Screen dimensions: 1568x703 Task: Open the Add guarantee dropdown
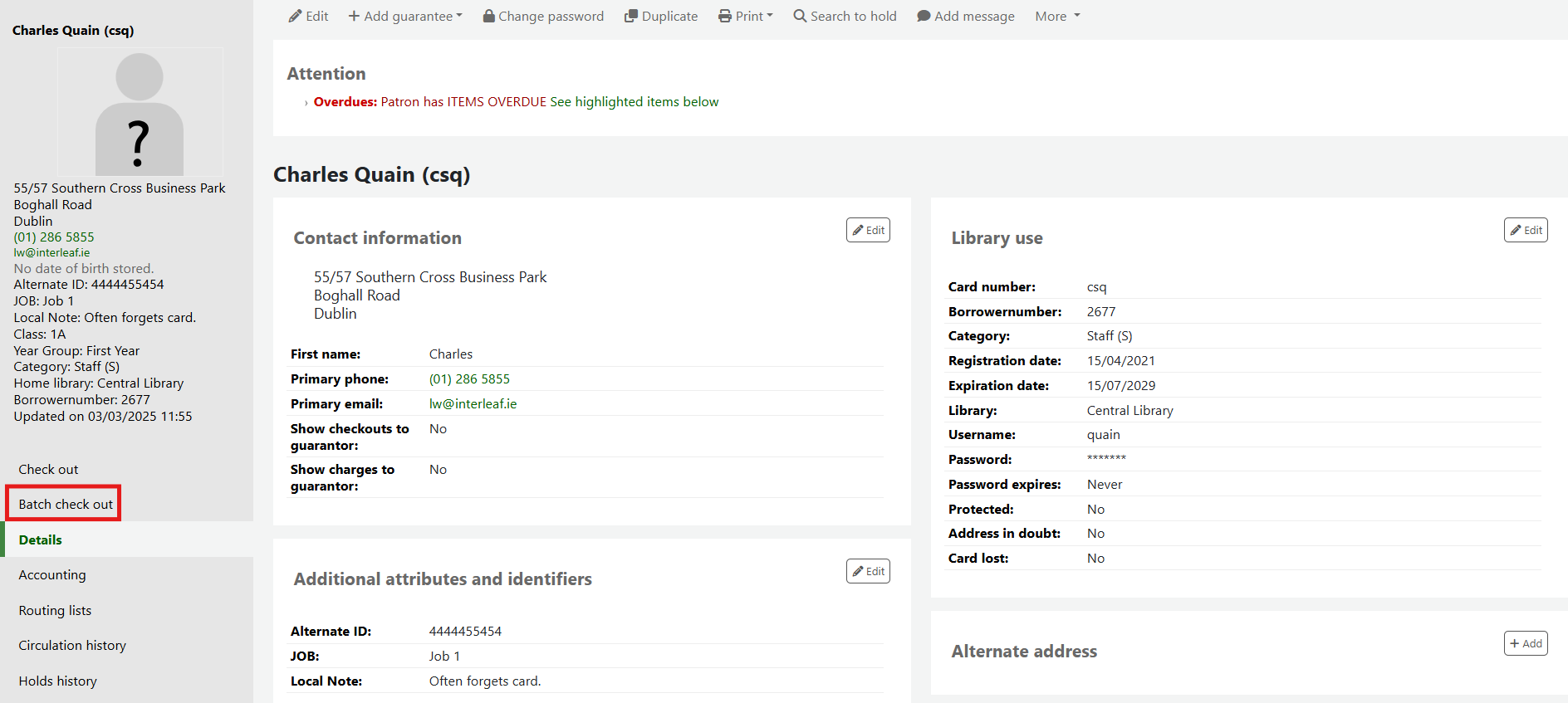click(x=405, y=17)
